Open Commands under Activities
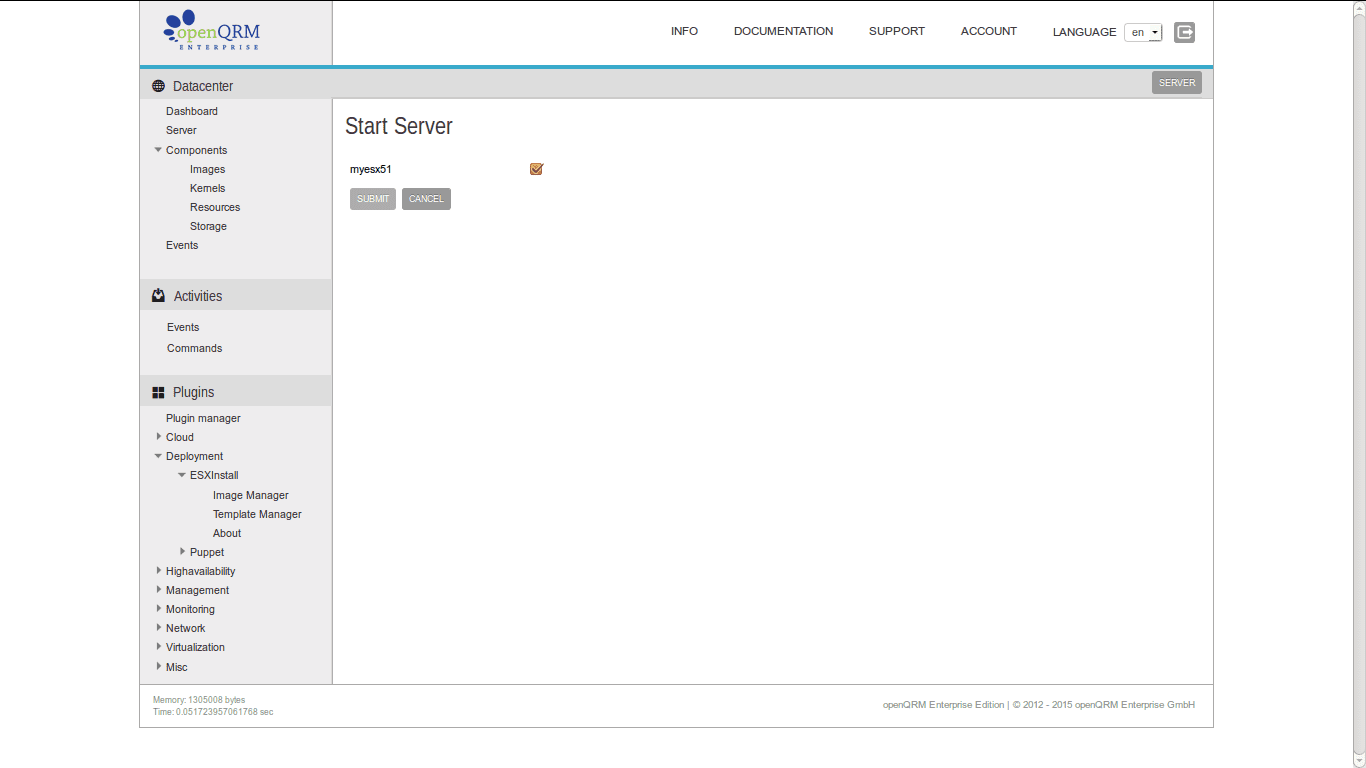Viewport: 1366px width, 768px height. point(194,348)
